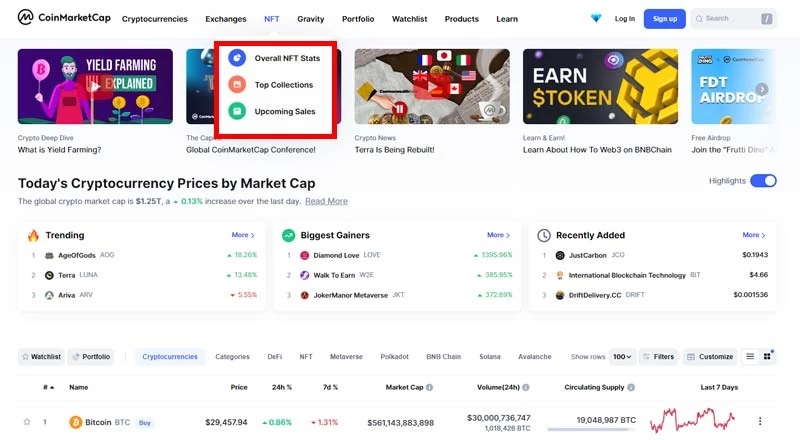Switch to the DeFi tab
This screenshot has width=800, height=440.
click(274, 356)
